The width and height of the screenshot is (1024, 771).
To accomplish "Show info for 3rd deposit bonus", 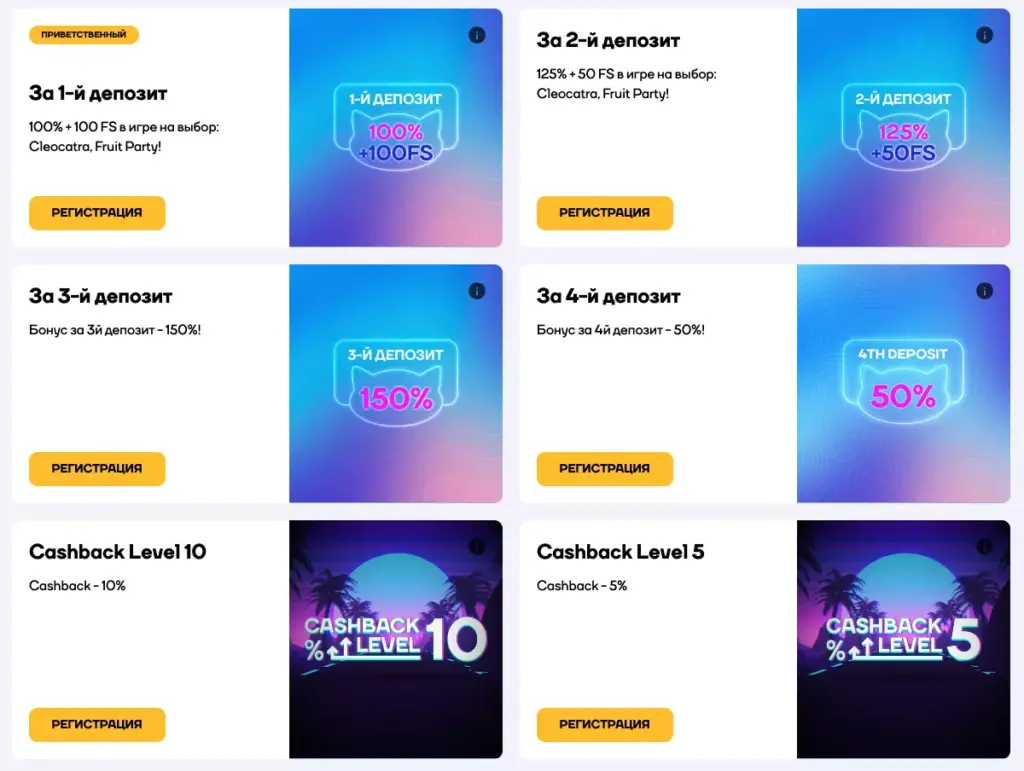I will [477, 291].
